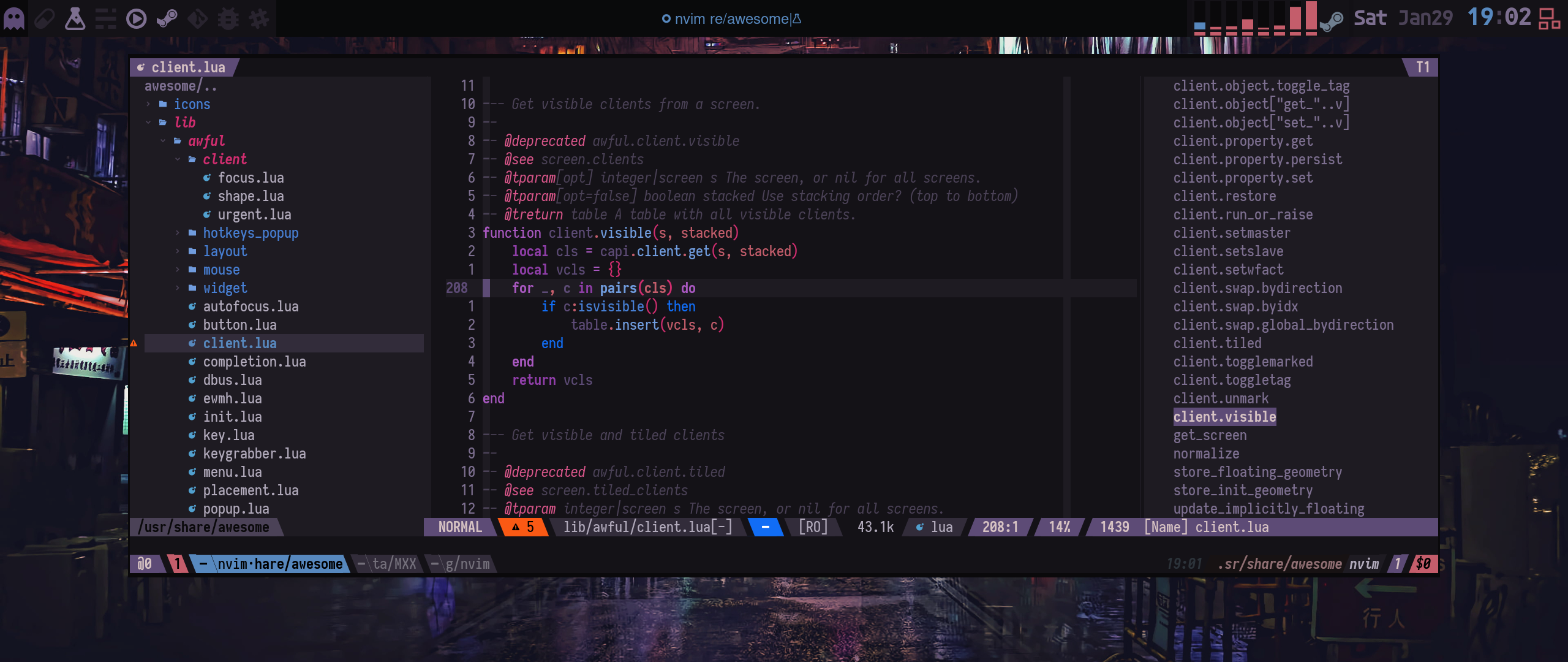Click the ghost workspace tag icon
Screen dimensions: 1568x662
pos(14,18)
